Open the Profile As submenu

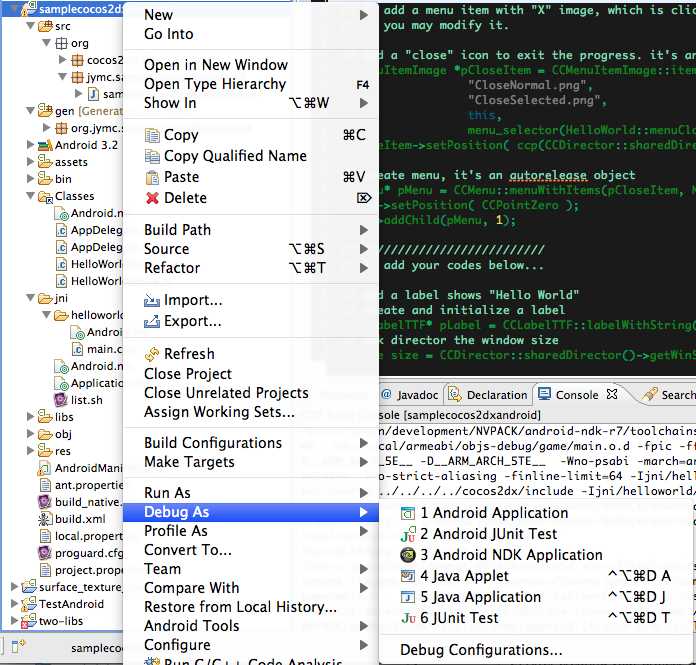pos(251,531)
